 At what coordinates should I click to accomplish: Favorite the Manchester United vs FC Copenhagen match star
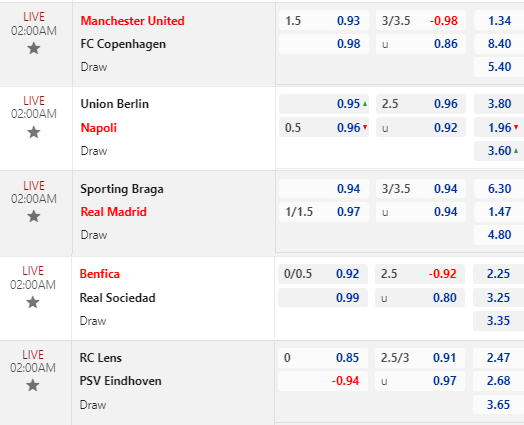coord(34,49)
